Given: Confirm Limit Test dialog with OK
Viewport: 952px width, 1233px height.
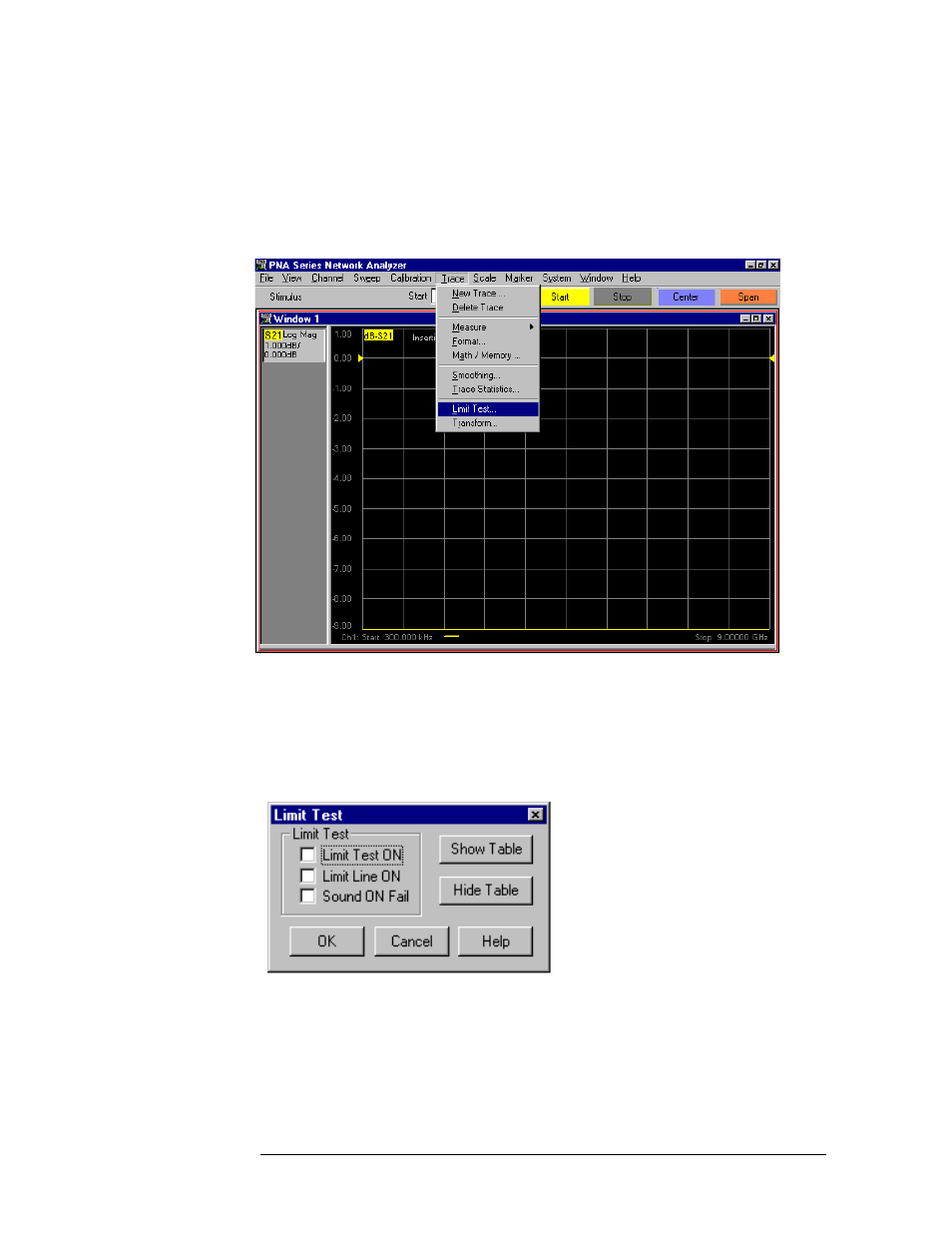Looking at the screenshot, I should (x=326, y=941).
